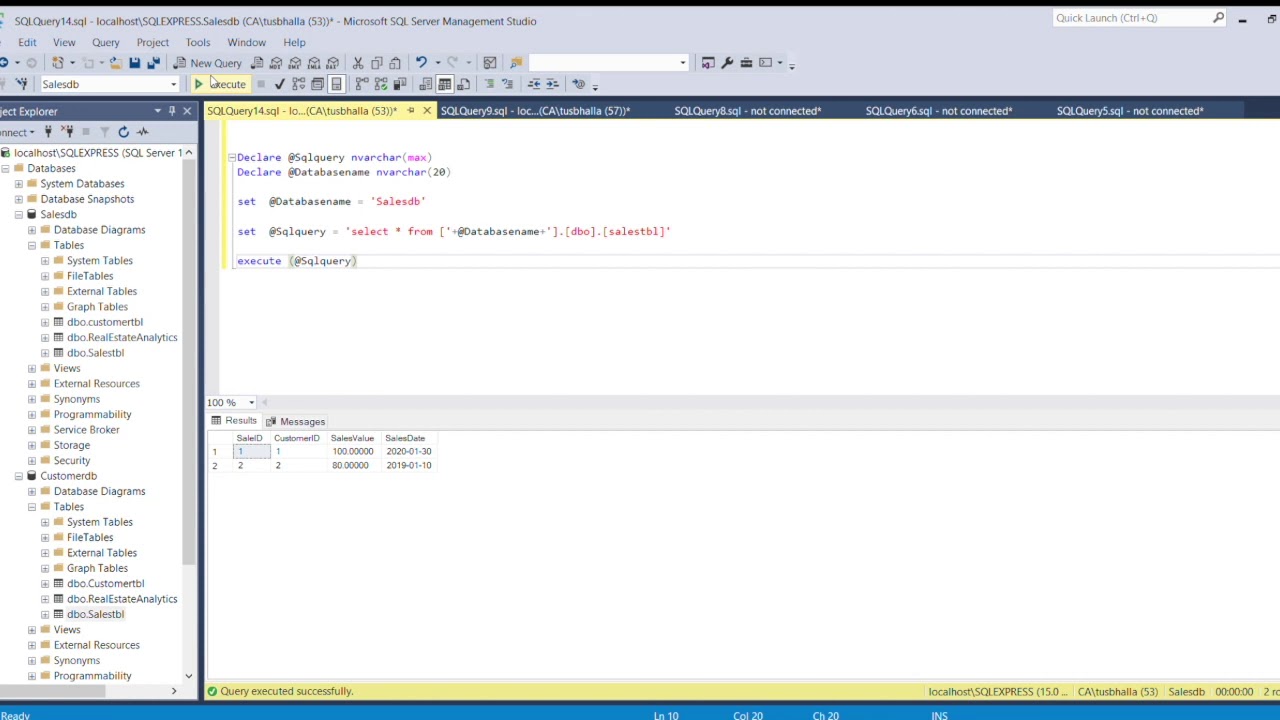The width and height of the screenshot is (1280, 720).
Task: Click the Disconnect plug icon in Object Explorer
Action: 67,132
